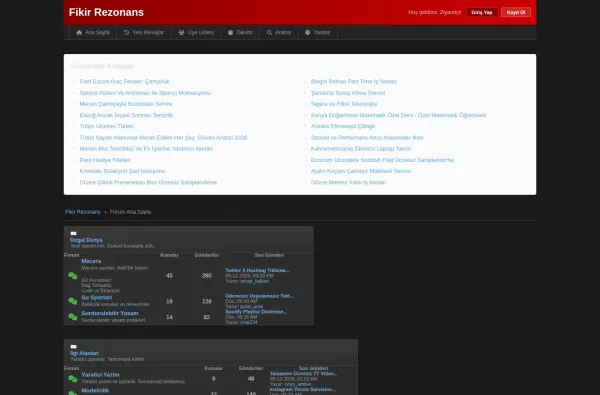Click the calendar icon for Takvim
The width and height of the screenshot is (600, 395).
[x=230, y=33]
